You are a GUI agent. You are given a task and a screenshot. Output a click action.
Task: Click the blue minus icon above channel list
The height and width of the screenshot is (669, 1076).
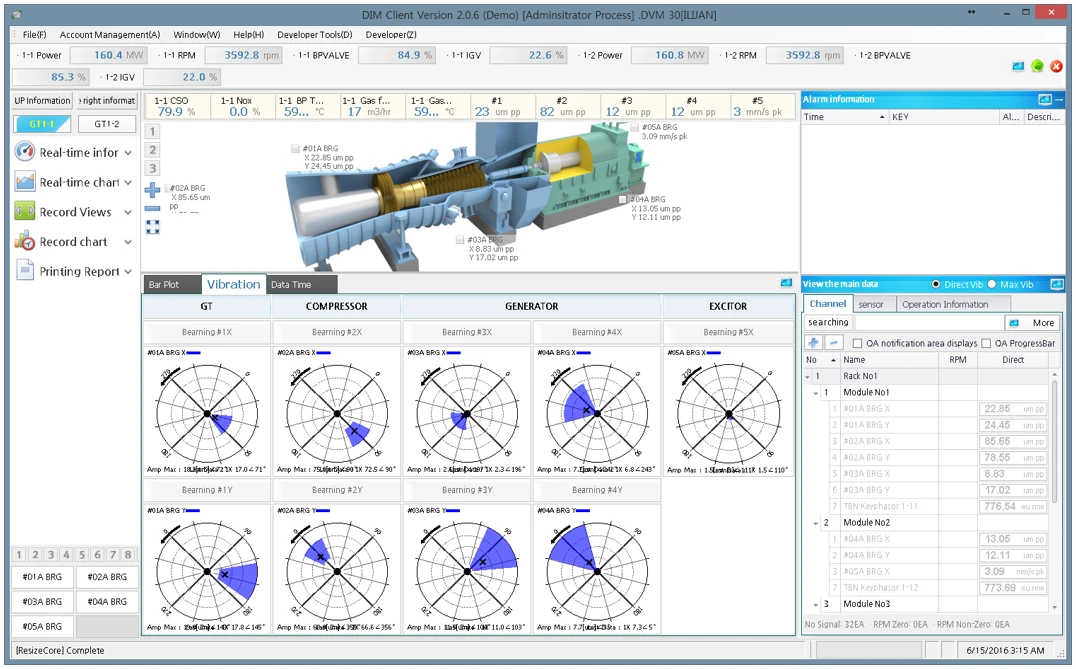click(832, 342)
